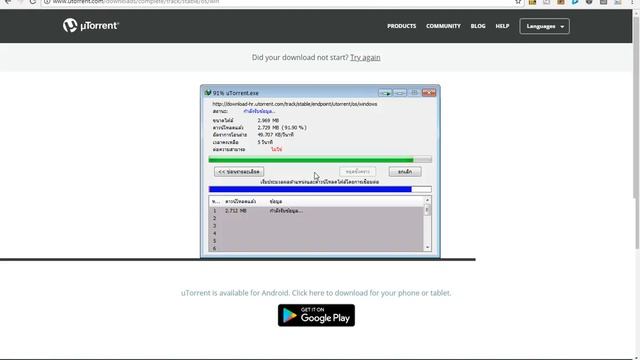This screenshot has height=360, width=640.
Task: Go to the BLOG page
Action: tap(478, 26)
